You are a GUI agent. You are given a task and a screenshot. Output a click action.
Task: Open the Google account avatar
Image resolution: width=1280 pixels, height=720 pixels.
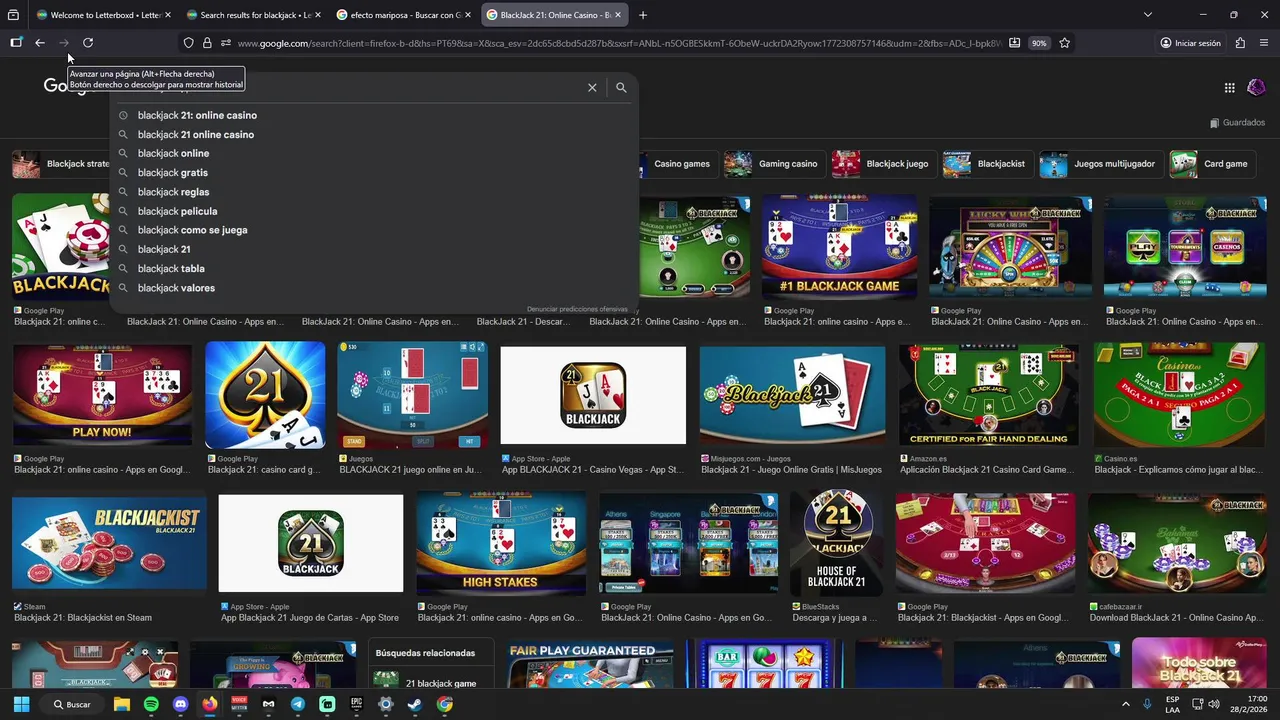pos(1257,88)
